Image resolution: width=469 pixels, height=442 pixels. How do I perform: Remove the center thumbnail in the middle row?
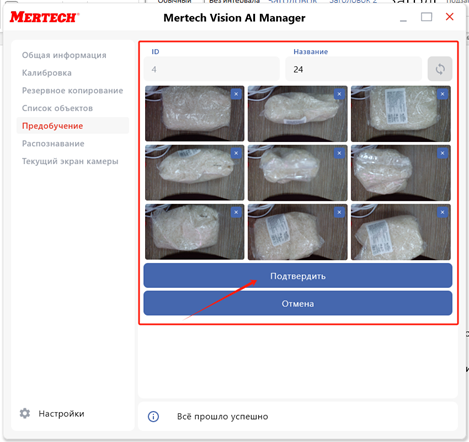click(x=339, y=153)
